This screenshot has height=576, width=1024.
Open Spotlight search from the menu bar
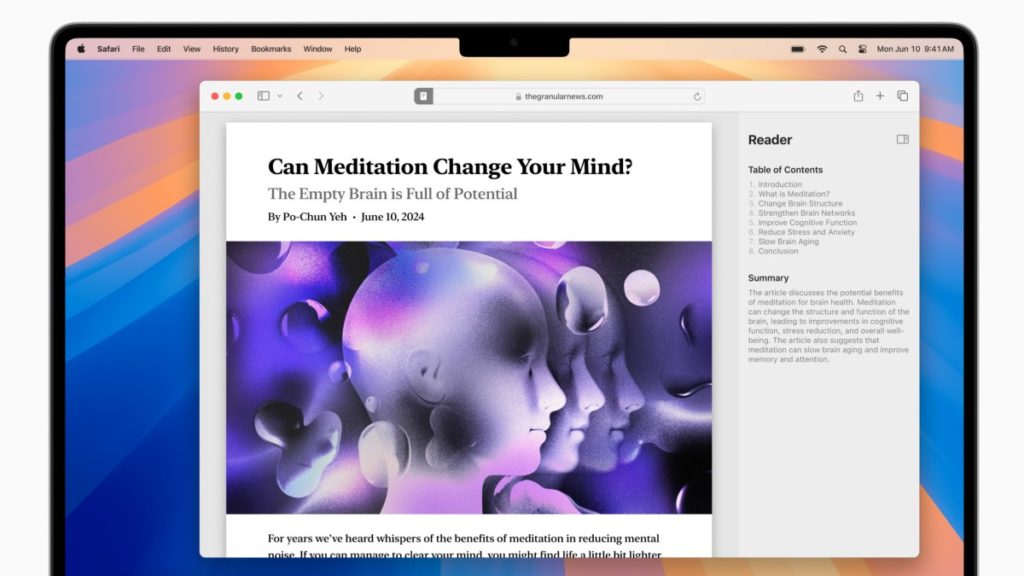843,48
